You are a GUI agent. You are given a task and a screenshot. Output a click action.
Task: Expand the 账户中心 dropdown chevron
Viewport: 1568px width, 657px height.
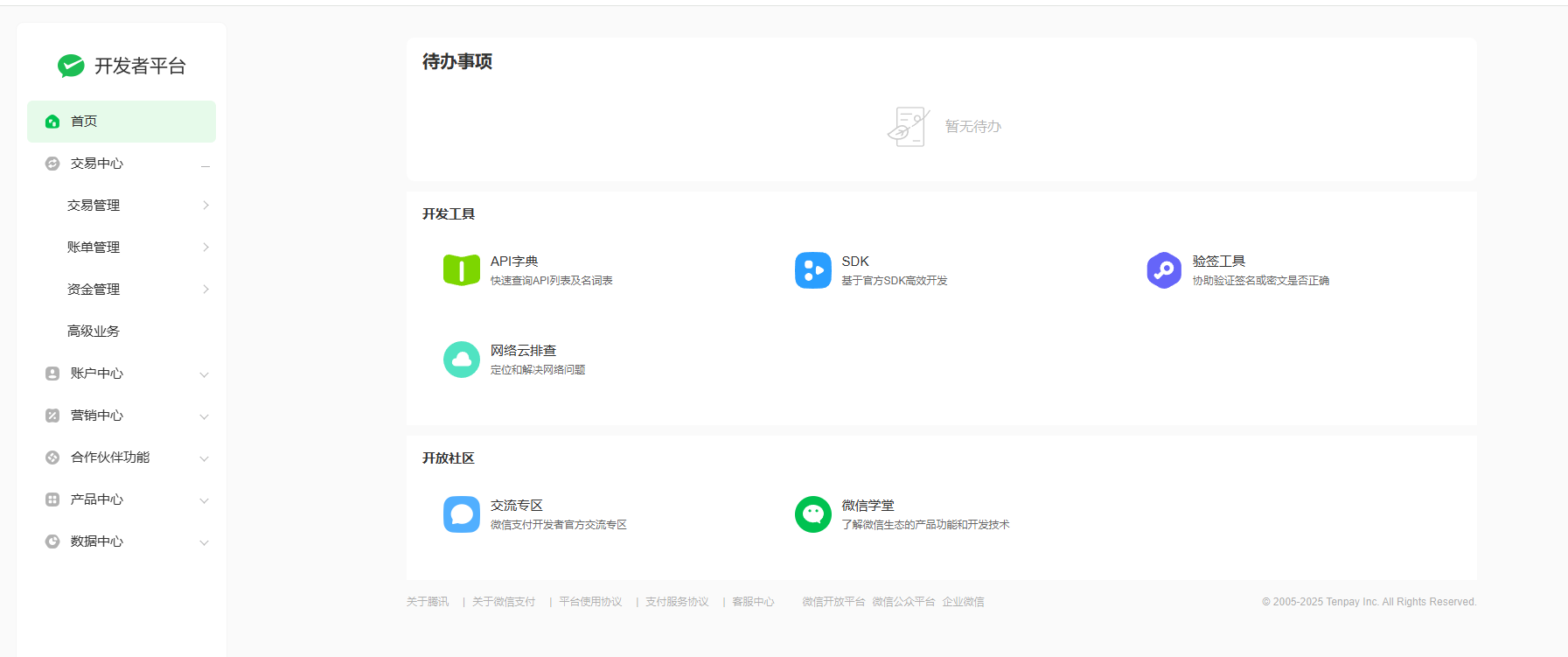coord(204,374)
